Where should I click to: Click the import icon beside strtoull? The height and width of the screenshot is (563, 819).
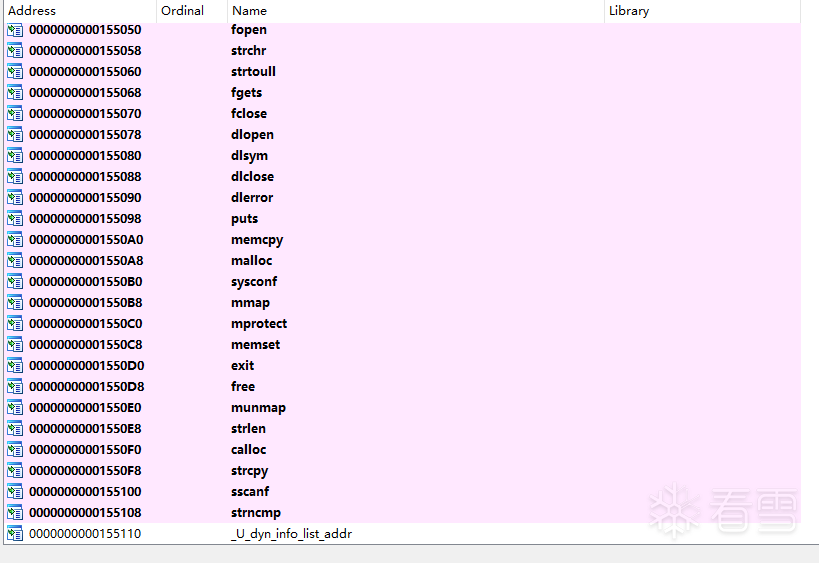pyautogui.click(x=15, y=72)
